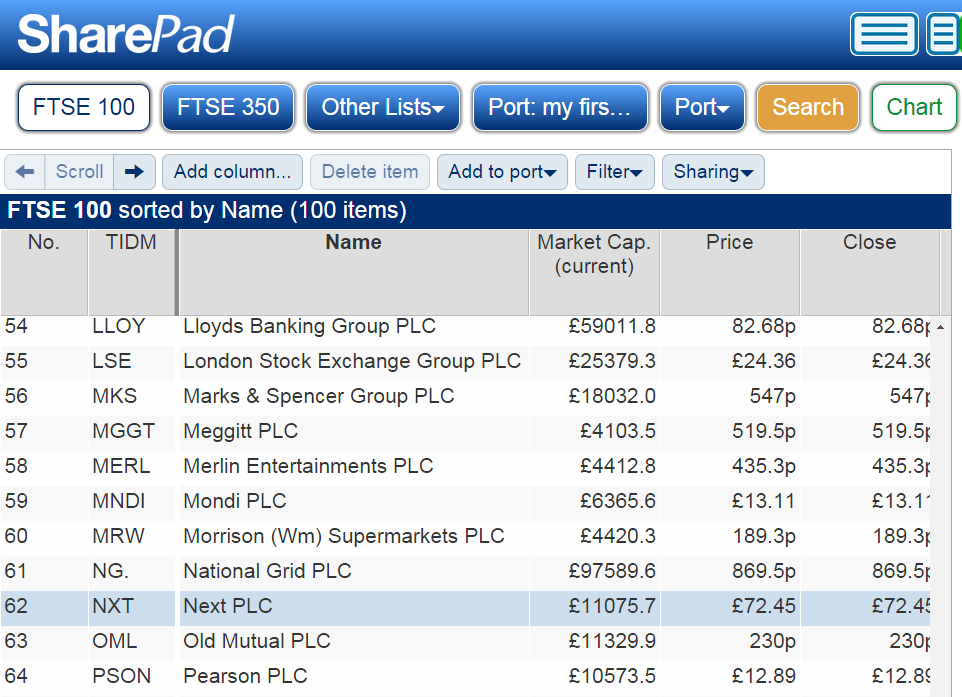The image size is (962, 697).
Task: Click market cap value £25379.3
Action: click(612, 361)
